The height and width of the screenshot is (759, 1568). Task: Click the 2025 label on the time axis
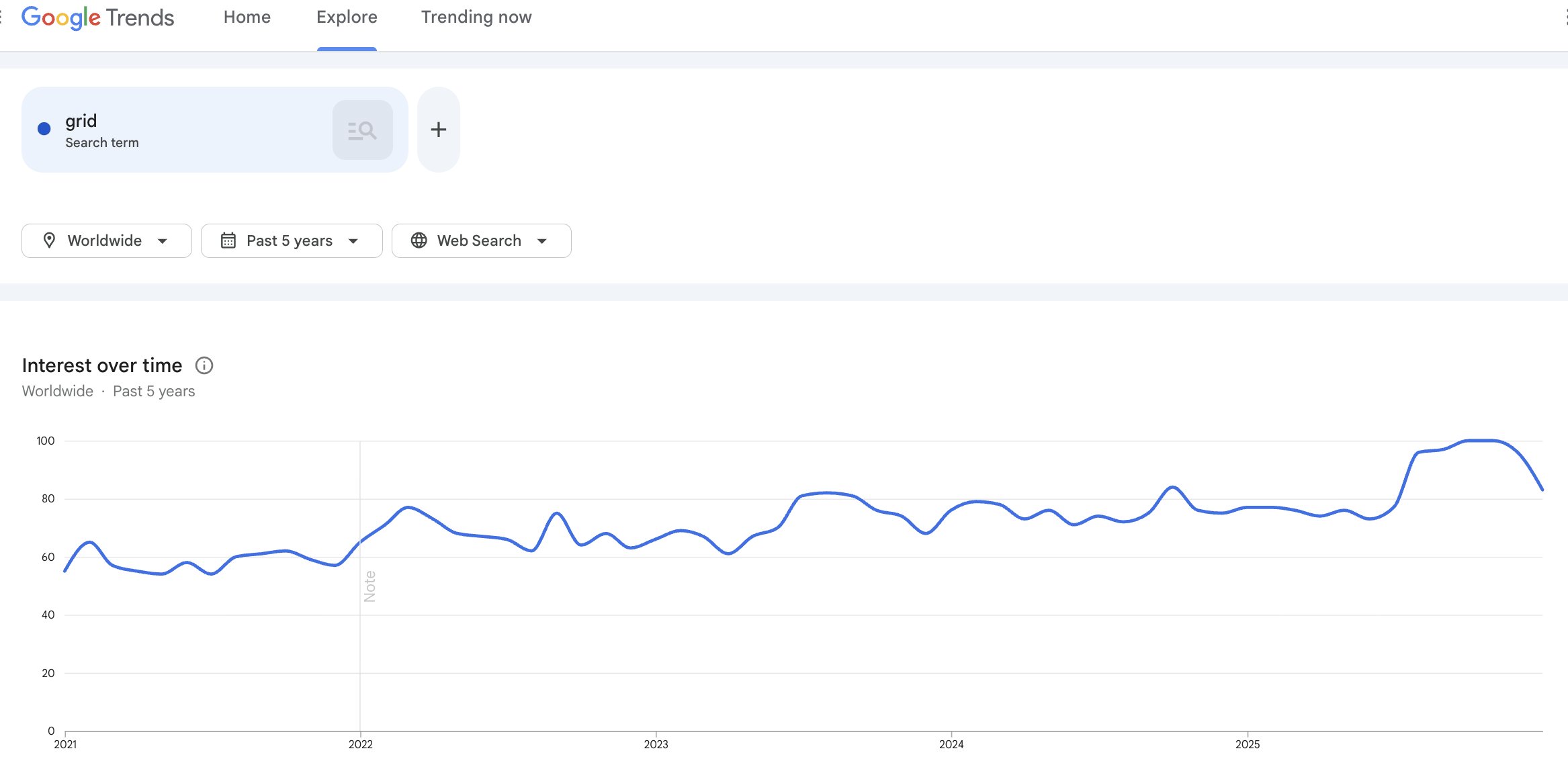pos(1248,744)
